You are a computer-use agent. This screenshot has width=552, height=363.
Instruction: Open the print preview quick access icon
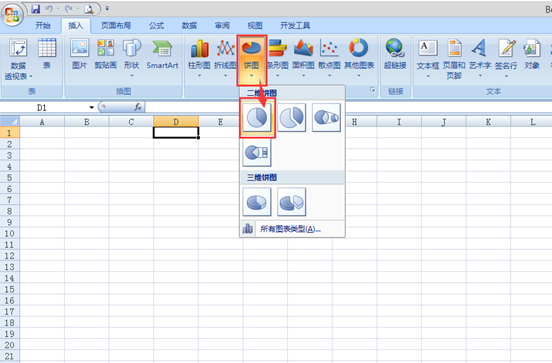click(89, 9)
